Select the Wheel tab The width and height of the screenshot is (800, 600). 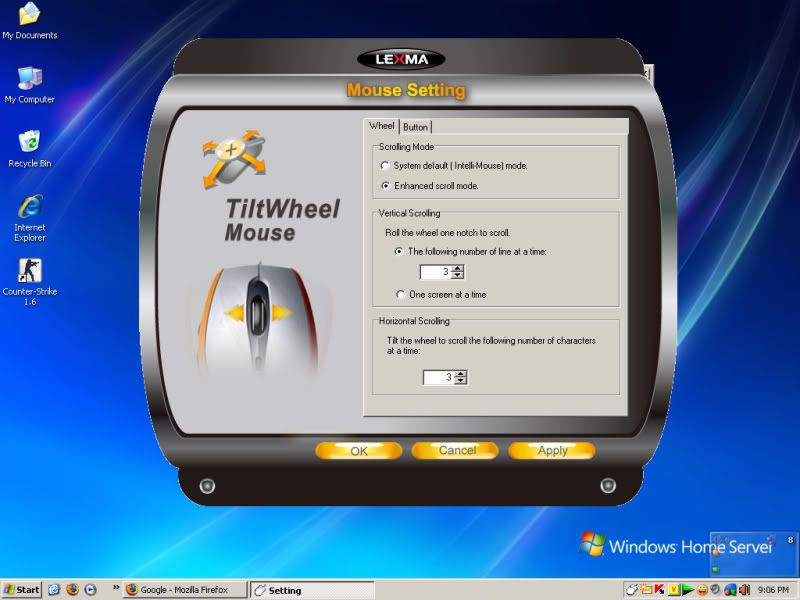[381, 126]
